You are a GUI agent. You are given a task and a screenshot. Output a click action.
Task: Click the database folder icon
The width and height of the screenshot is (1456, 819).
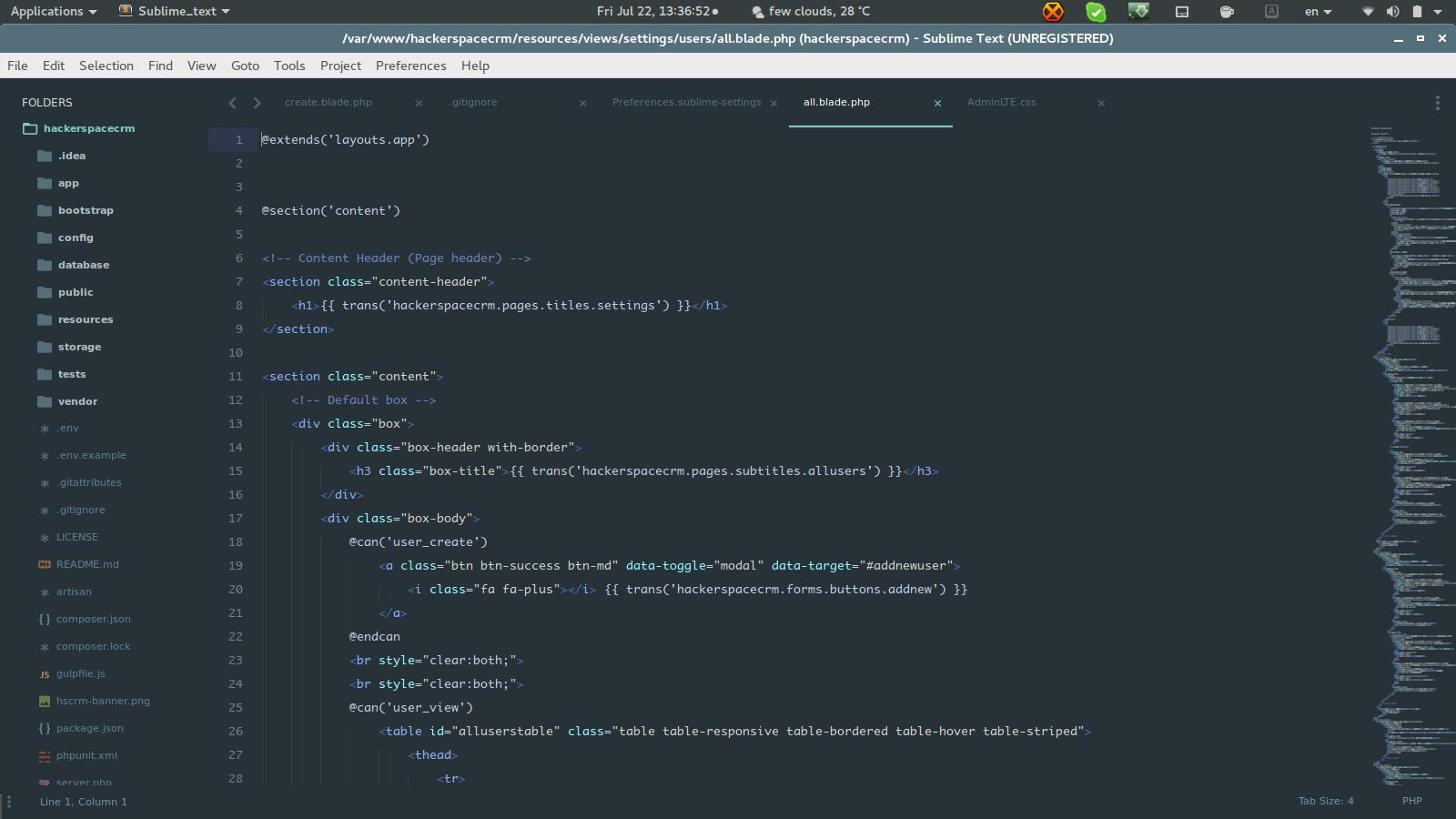[x=45, y=265]
